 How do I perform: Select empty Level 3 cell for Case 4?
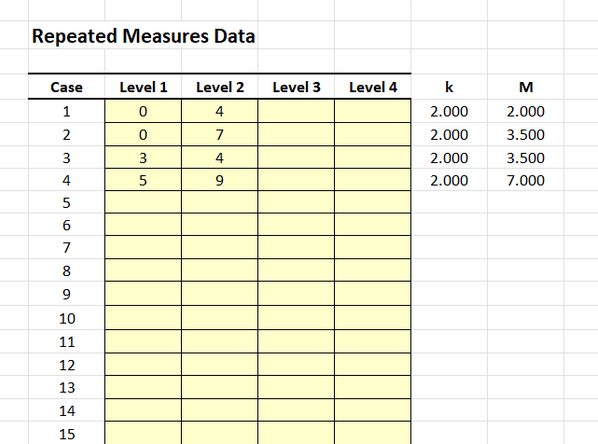[x=296, y=180]
